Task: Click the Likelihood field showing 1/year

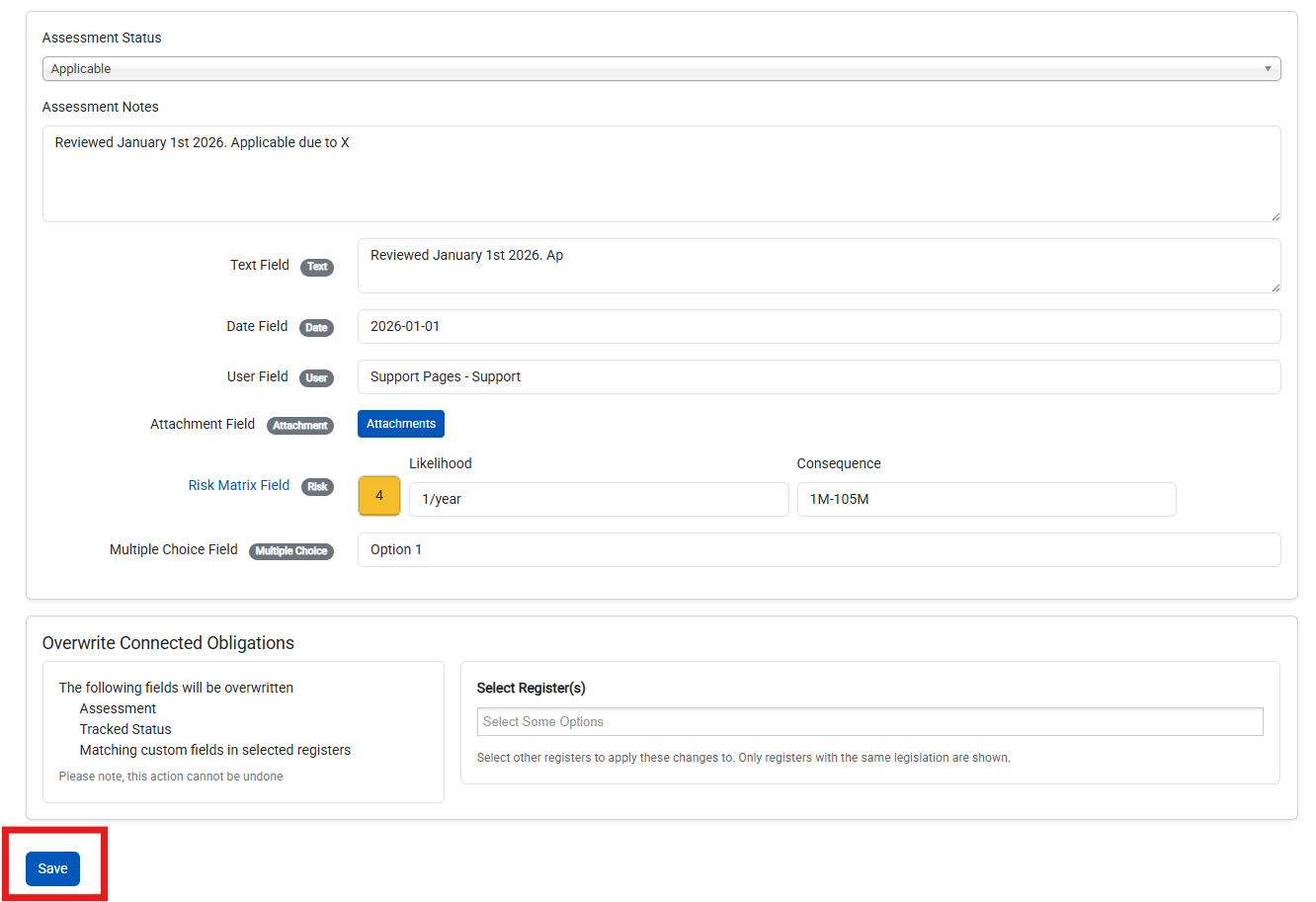Action: pyautogui.click(x=599, y=500)
